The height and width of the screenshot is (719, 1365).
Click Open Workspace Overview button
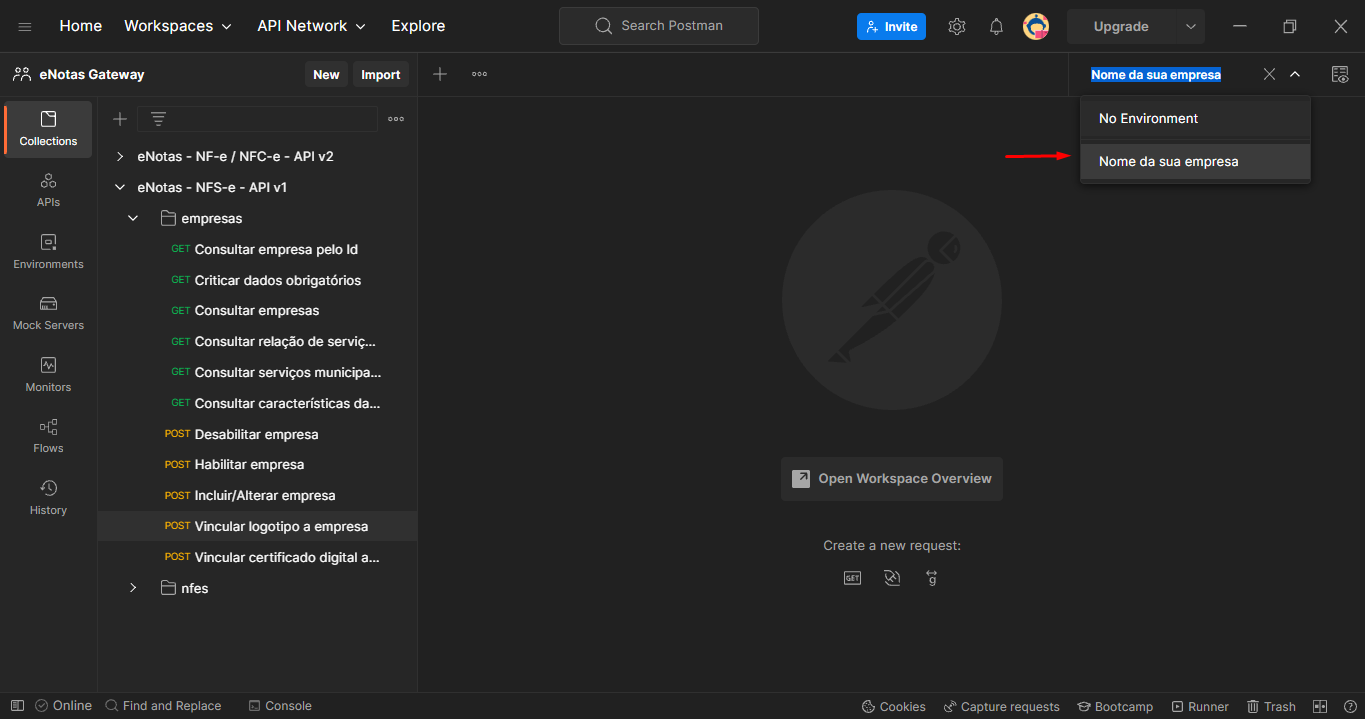[892, 479]
